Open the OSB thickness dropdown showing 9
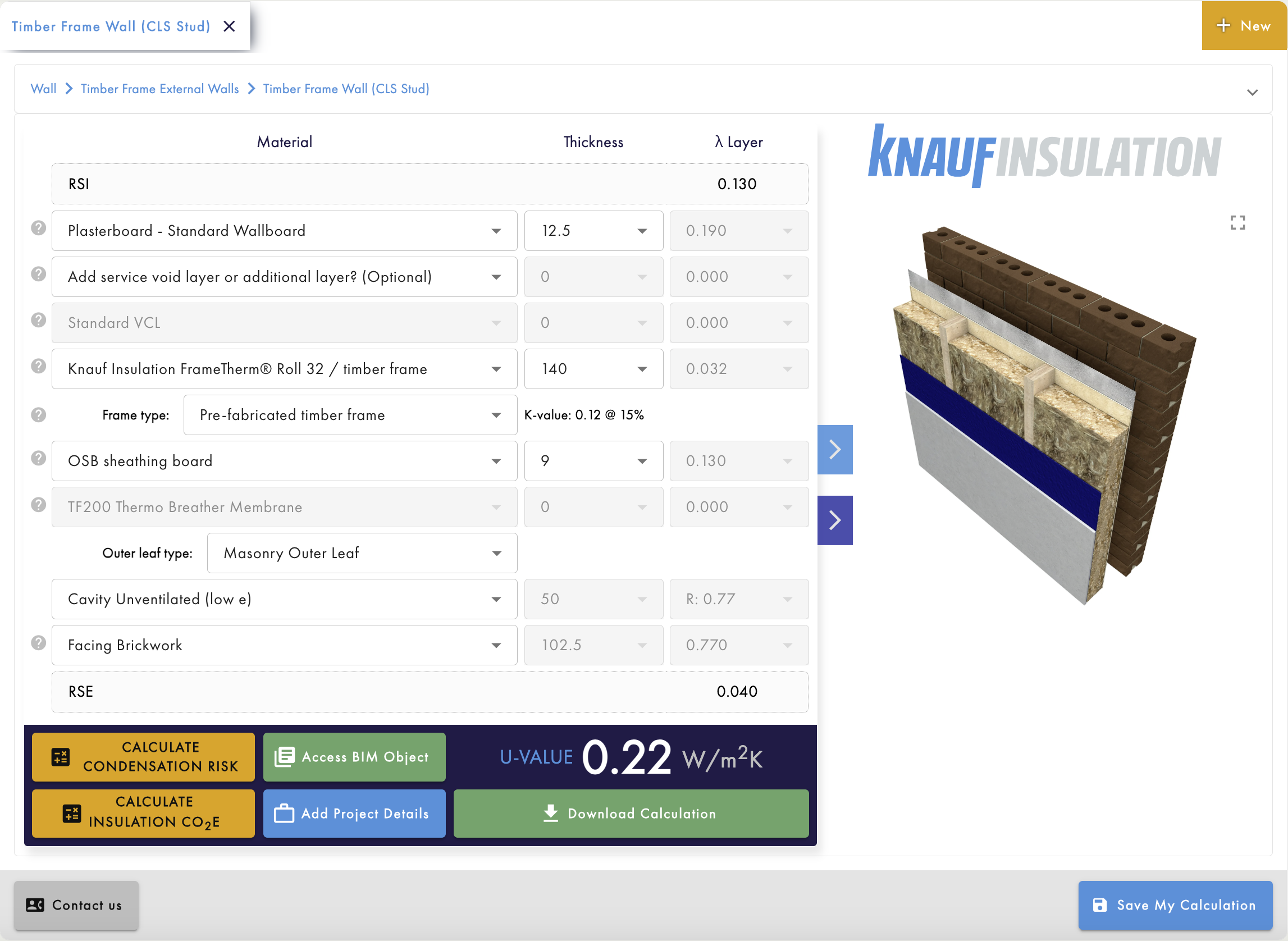The width and height of the screenshot is (1288, 941). [593, 462]
